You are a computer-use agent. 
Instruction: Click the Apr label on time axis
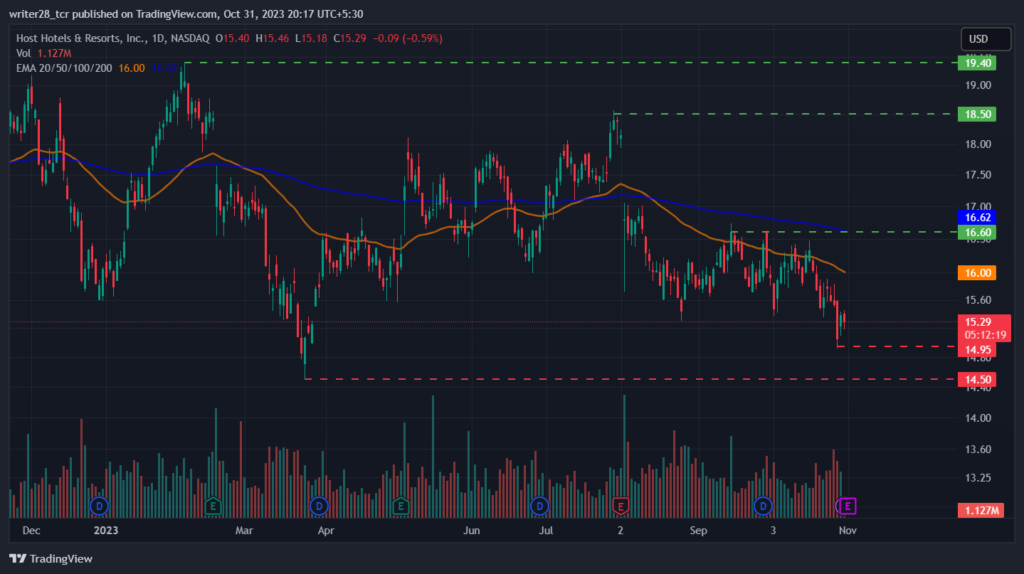(326, 530)
